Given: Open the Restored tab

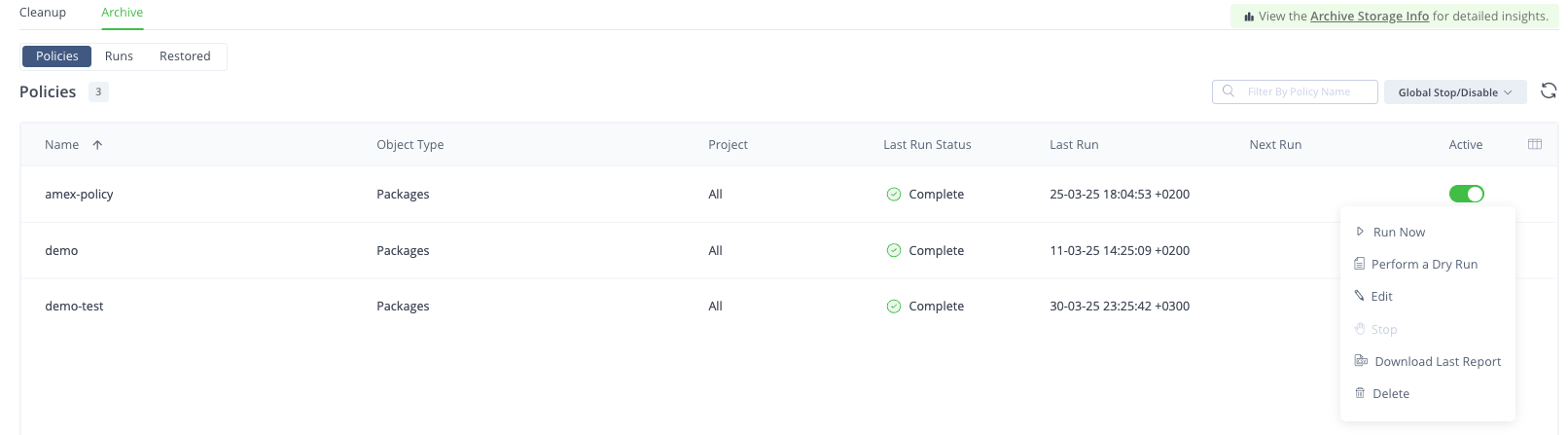Looking at the screenshot, I should pos(185,56).
